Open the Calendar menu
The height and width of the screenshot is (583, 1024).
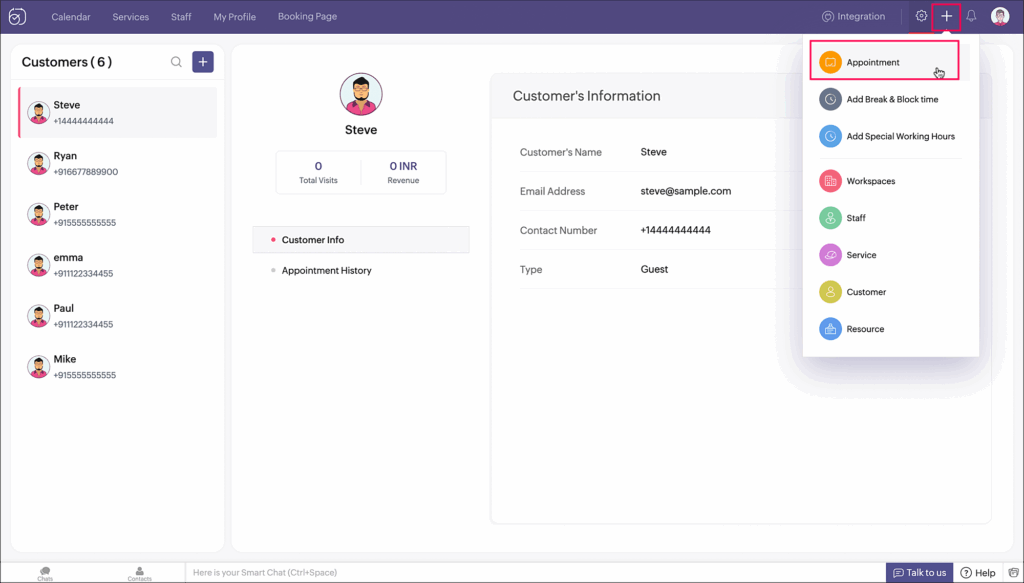point(71,17)
